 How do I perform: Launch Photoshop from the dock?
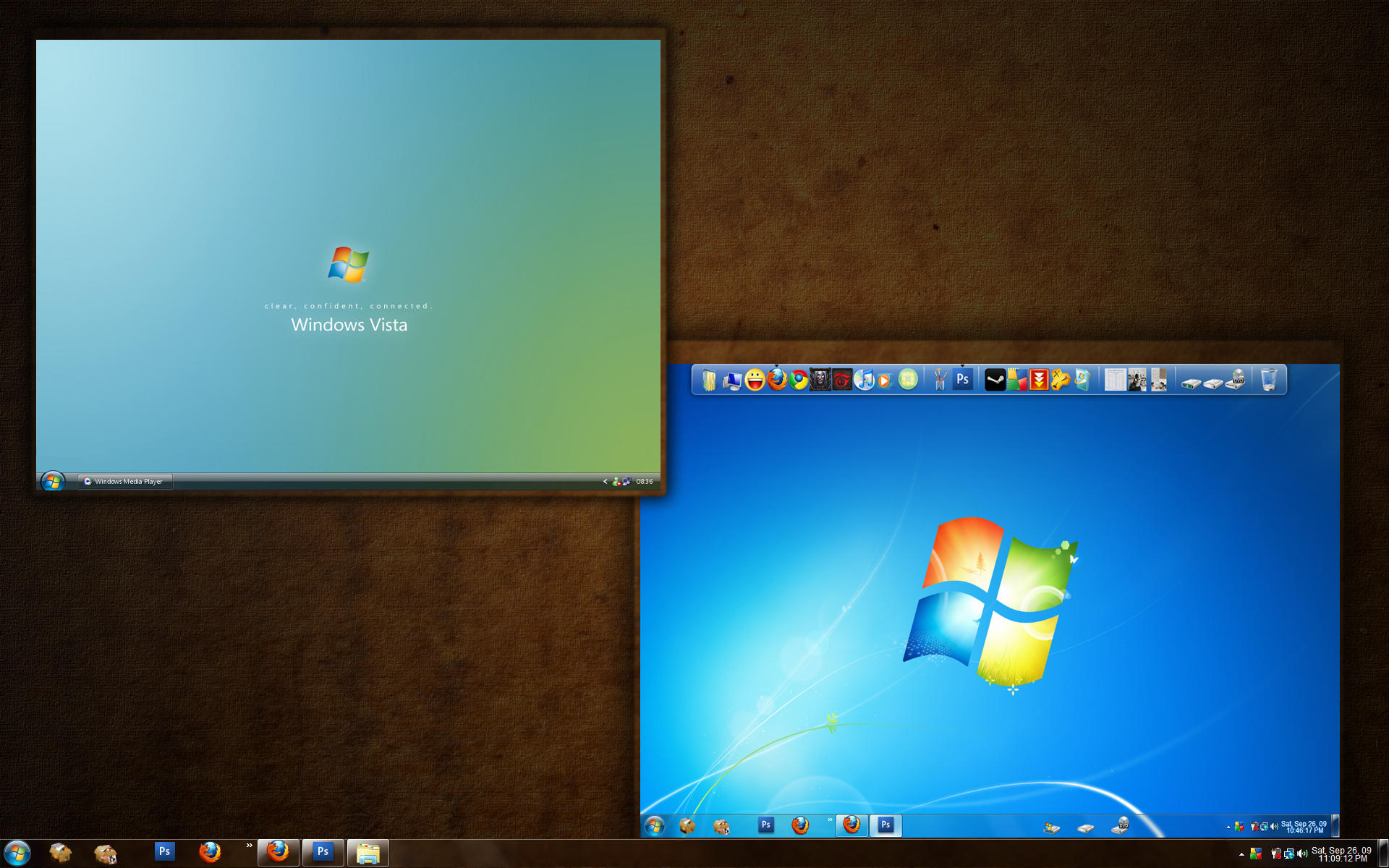(962, 379)
